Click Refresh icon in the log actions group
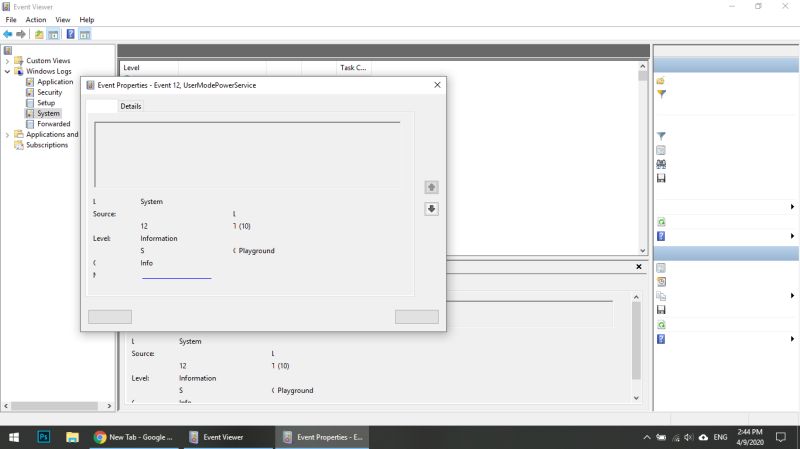 [x=661, y=222]
